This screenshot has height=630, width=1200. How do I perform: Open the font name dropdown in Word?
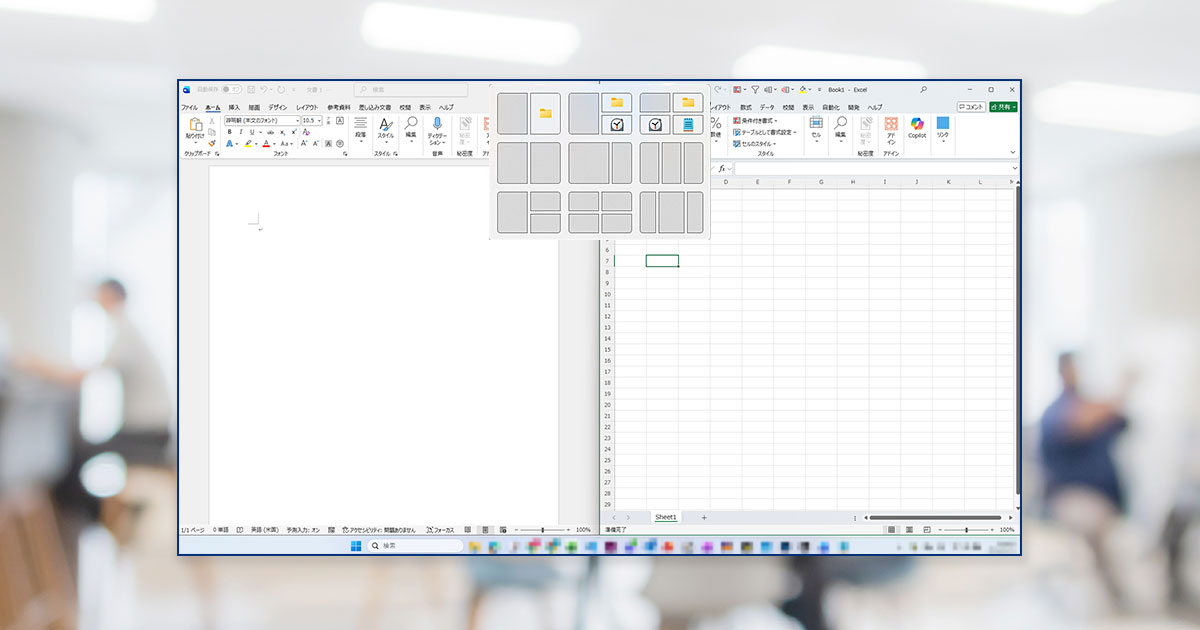[297, 120]
